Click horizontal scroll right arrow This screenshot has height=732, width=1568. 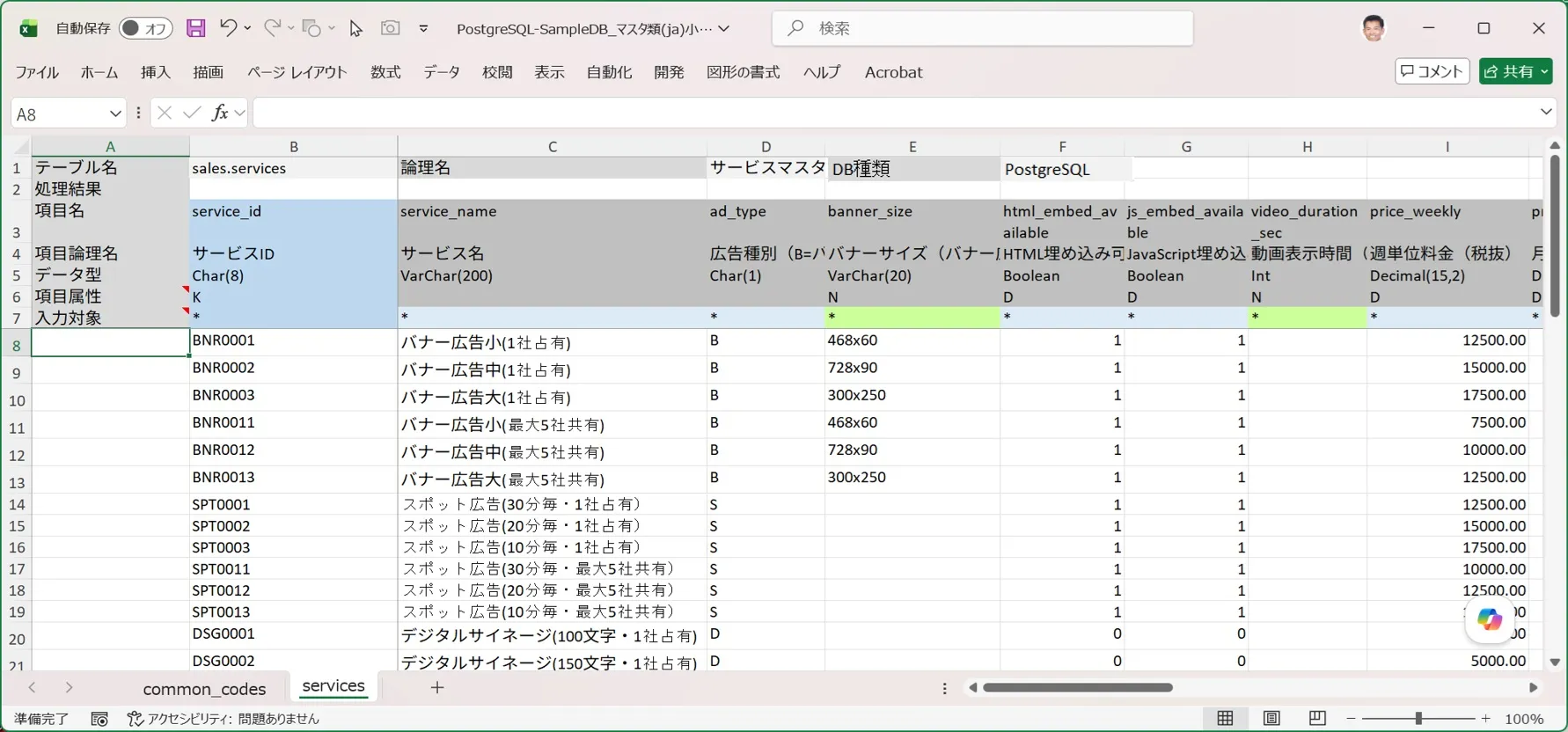coord(1533,687)
